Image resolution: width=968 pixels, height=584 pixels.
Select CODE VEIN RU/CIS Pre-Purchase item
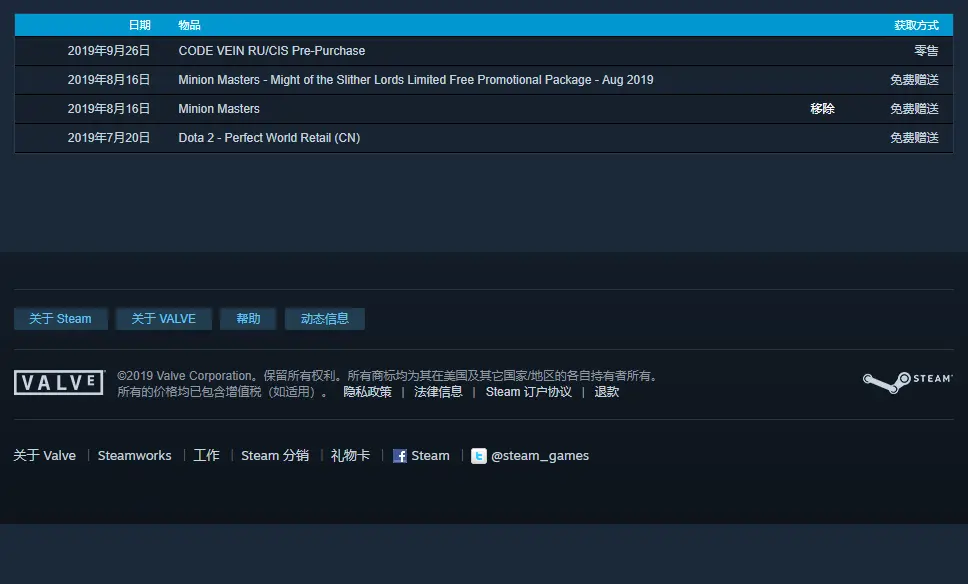pos(272,51)
